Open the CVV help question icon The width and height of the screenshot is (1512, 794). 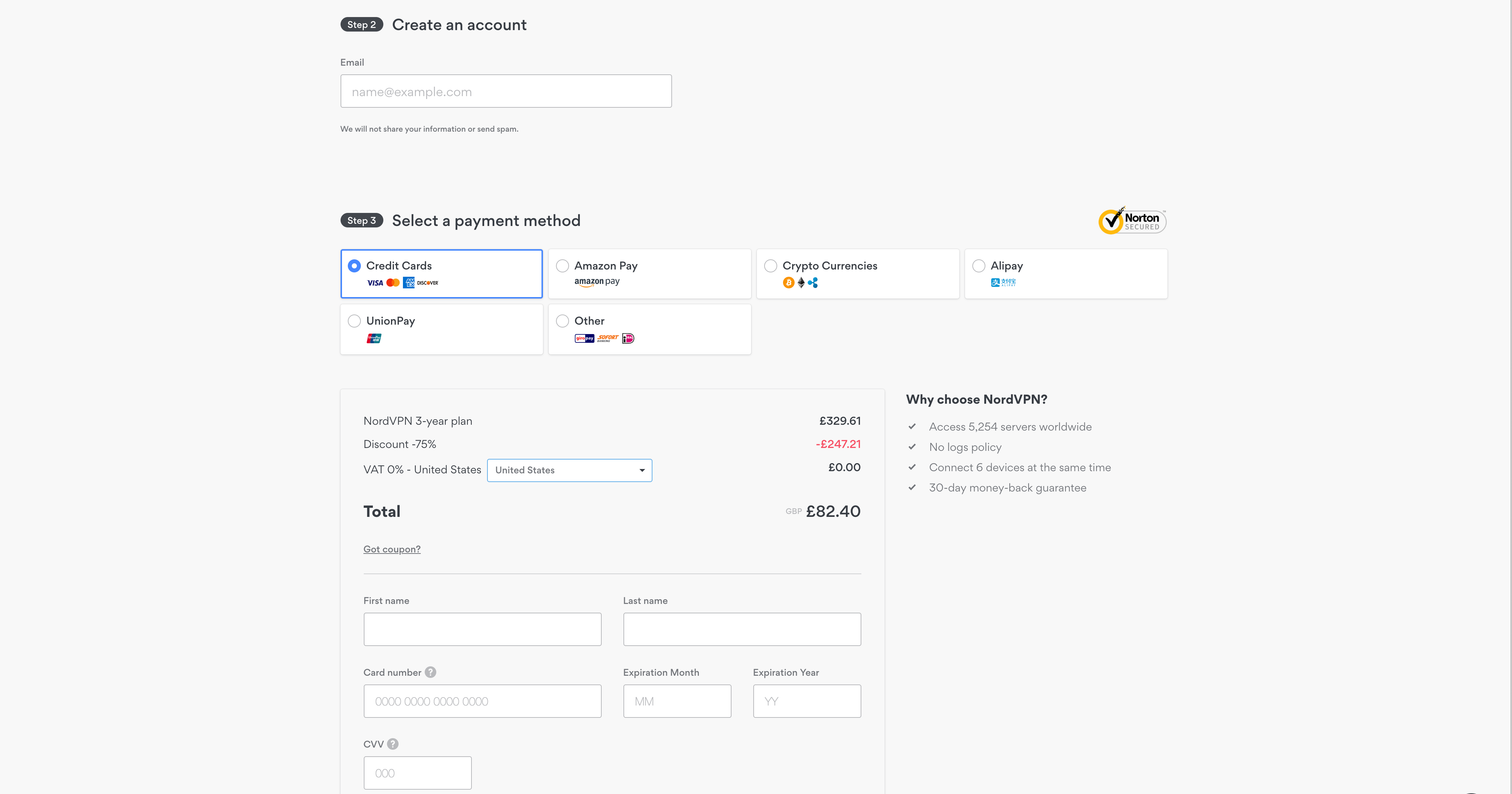click(393, 744)
